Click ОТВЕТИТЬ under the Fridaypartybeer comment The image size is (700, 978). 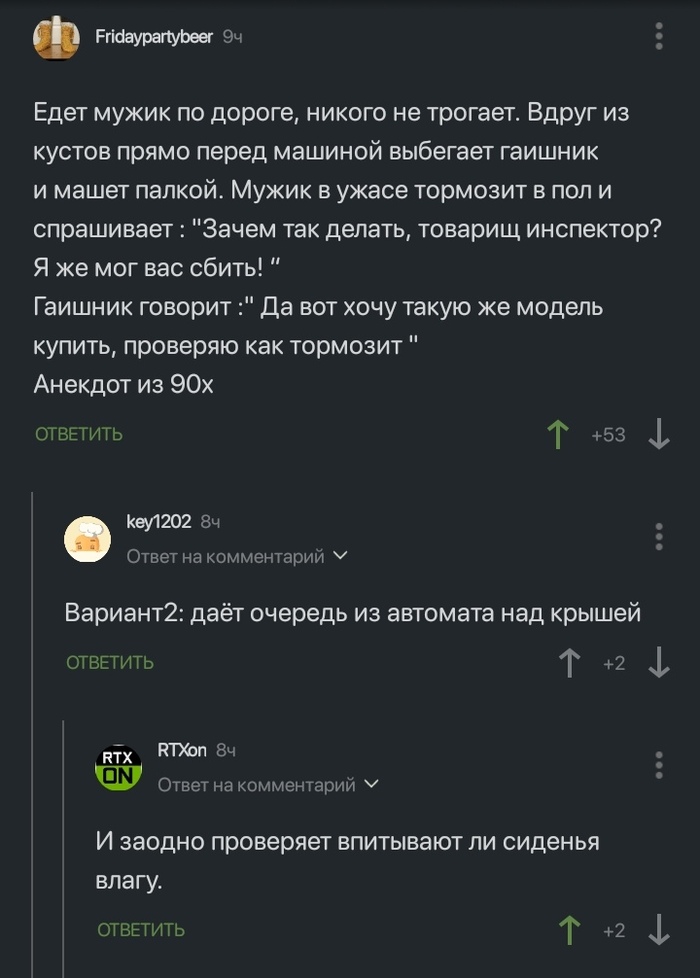79,434
